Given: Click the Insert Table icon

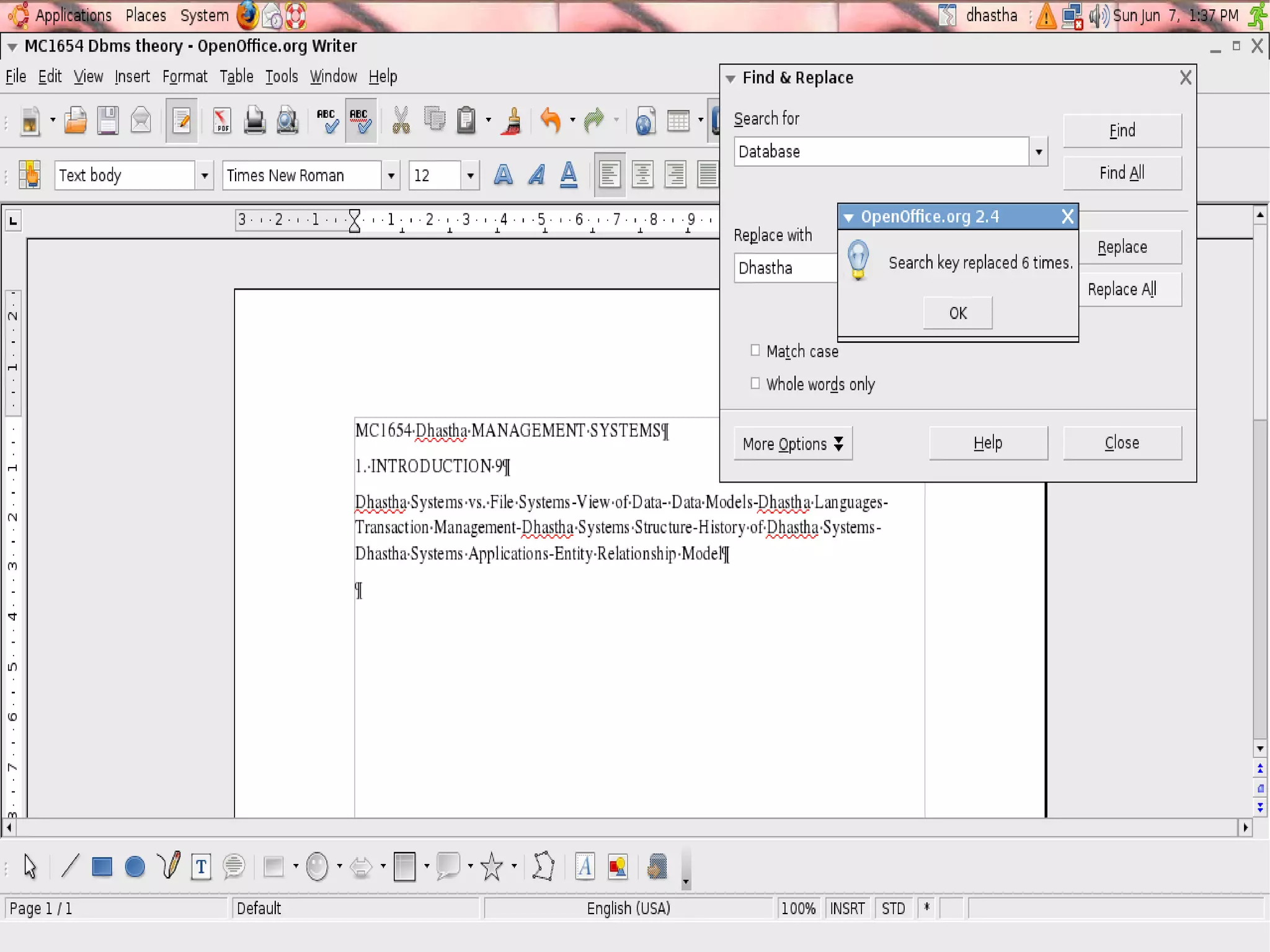Looking at the screenshot, I should (678, 120).
